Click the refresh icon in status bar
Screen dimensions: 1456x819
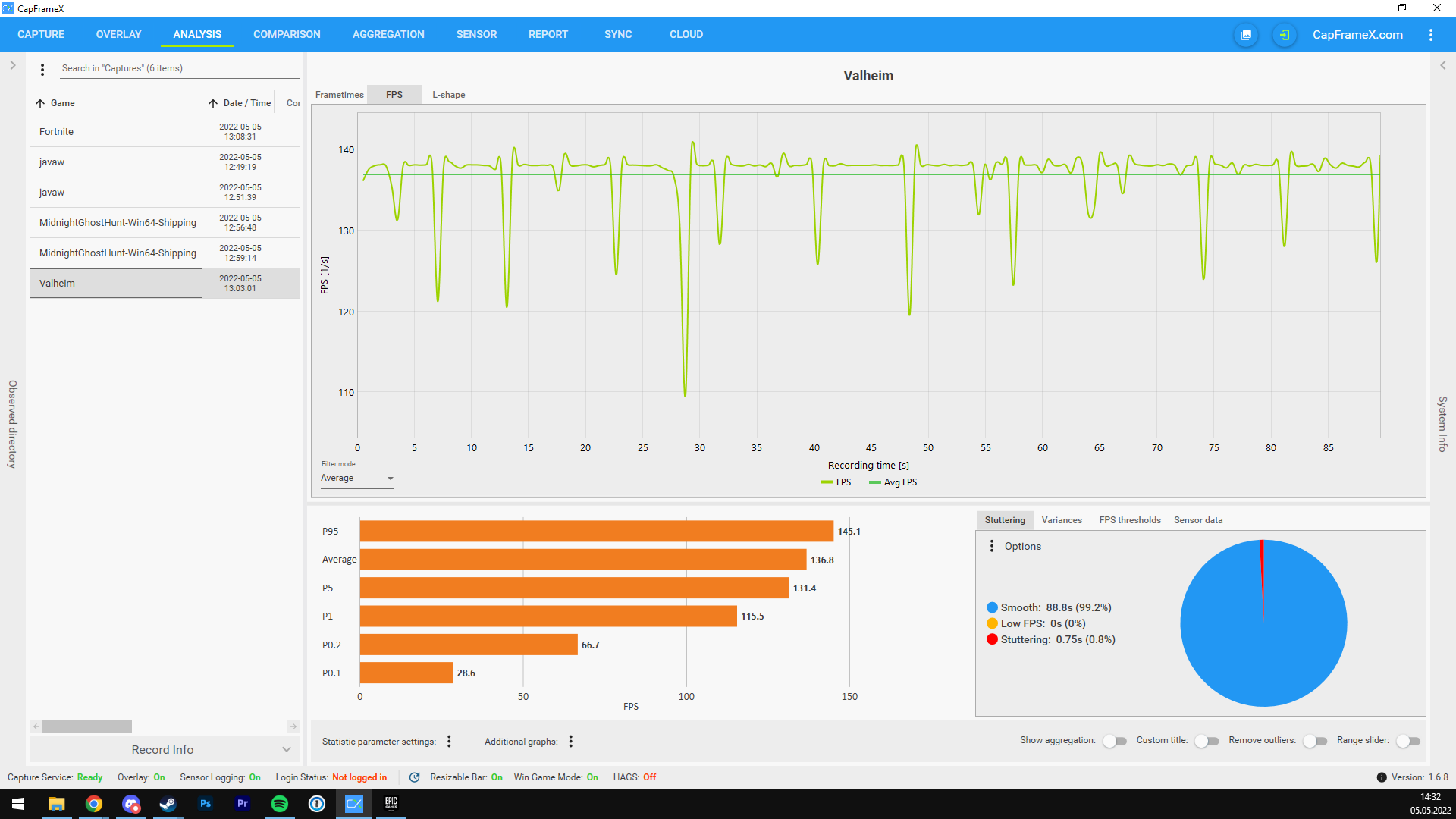coord(414,777)
